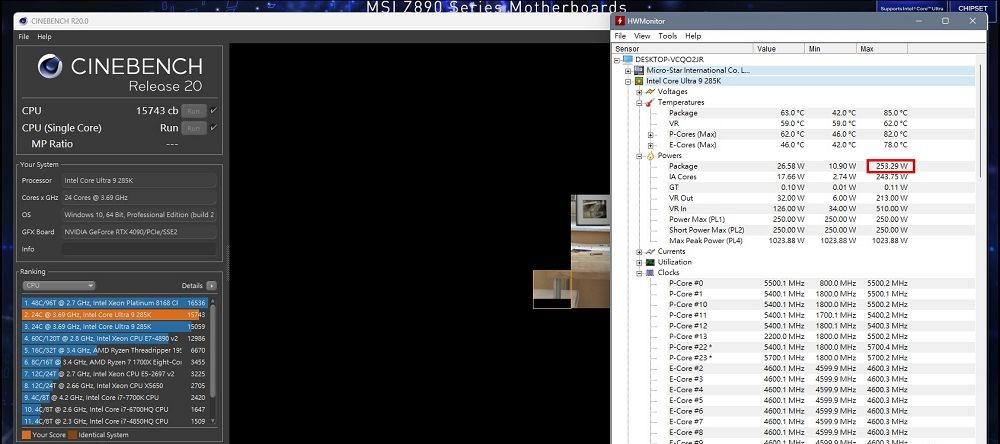Click the Cinebench title bar app icon
The height and width of the screenshot is (444, 1000).
(x=22, y=21)
